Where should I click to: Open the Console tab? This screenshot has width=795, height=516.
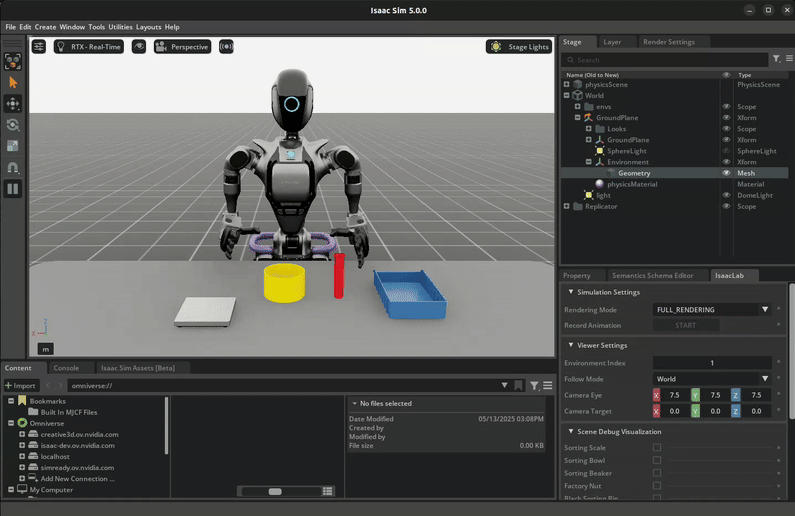66,368
